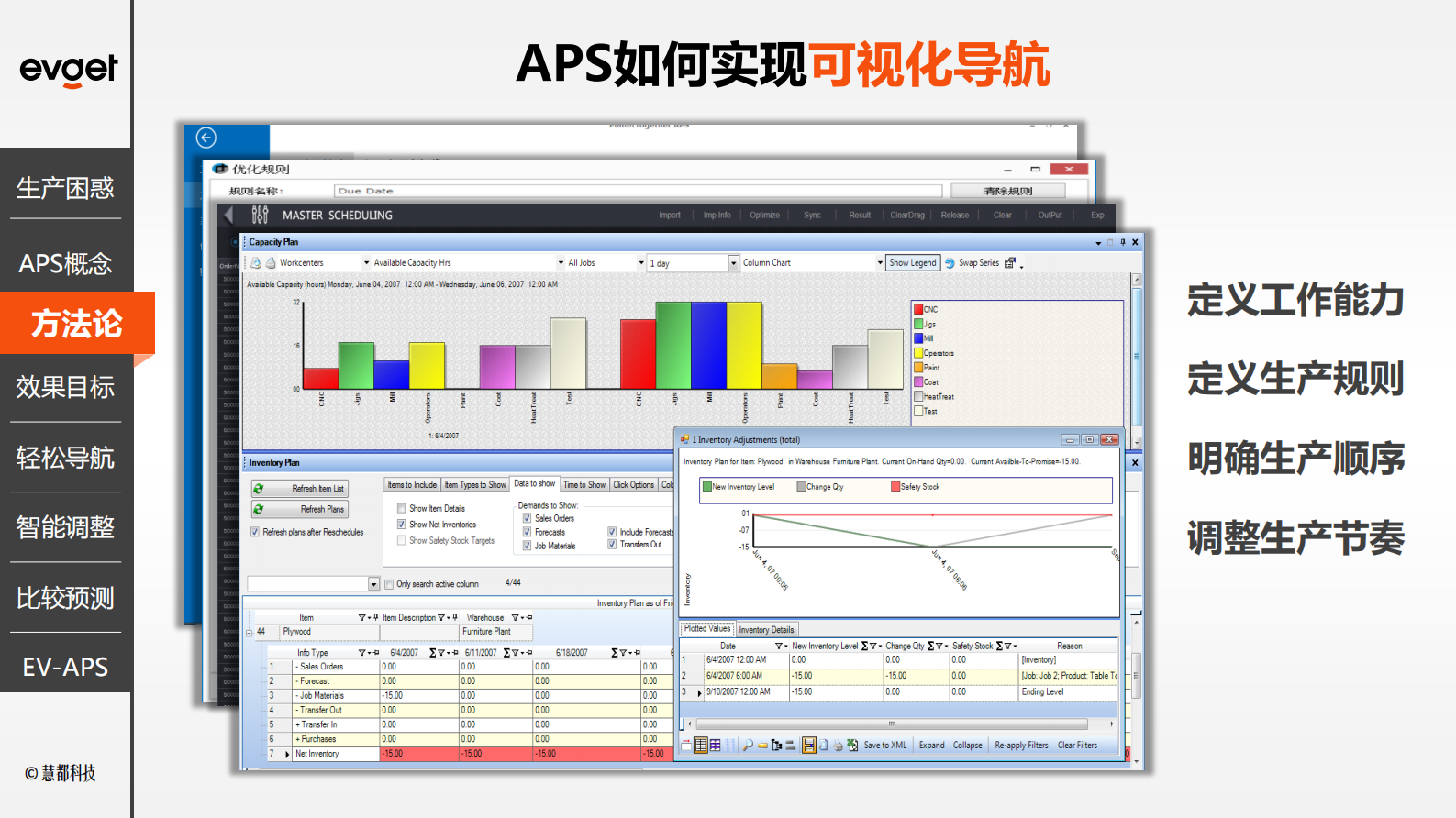Click Optimize in Master Scheduling bar

click(x=764, y=216)
